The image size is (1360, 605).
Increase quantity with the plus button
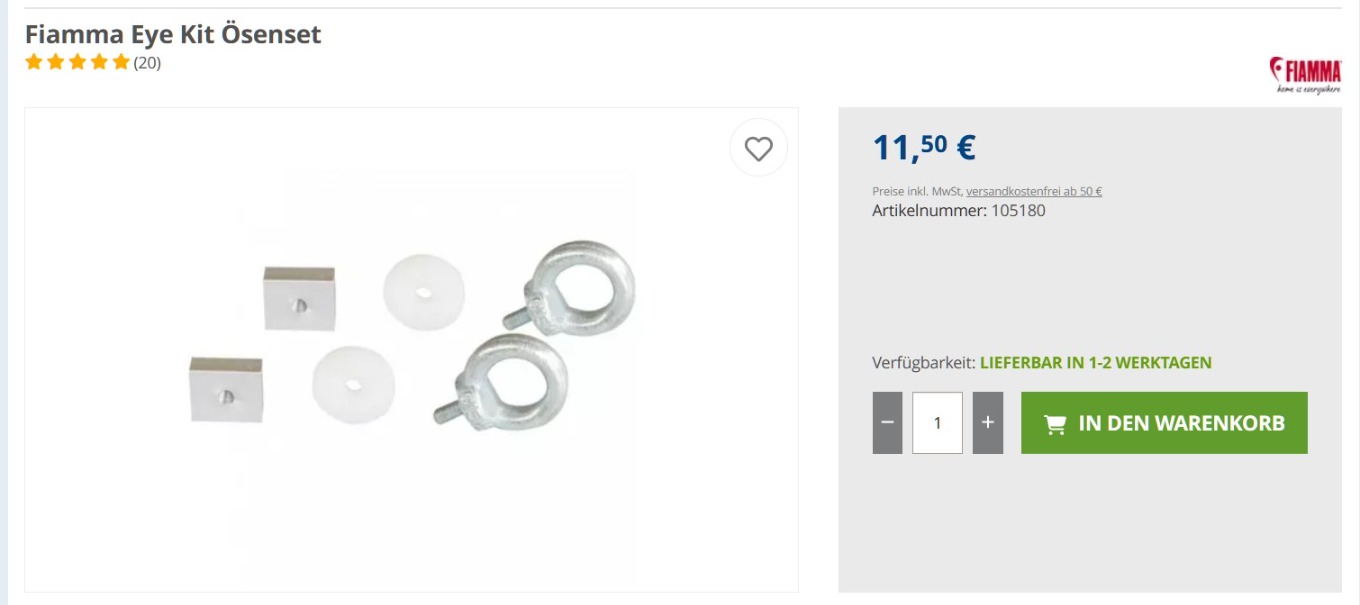(988, 423)
